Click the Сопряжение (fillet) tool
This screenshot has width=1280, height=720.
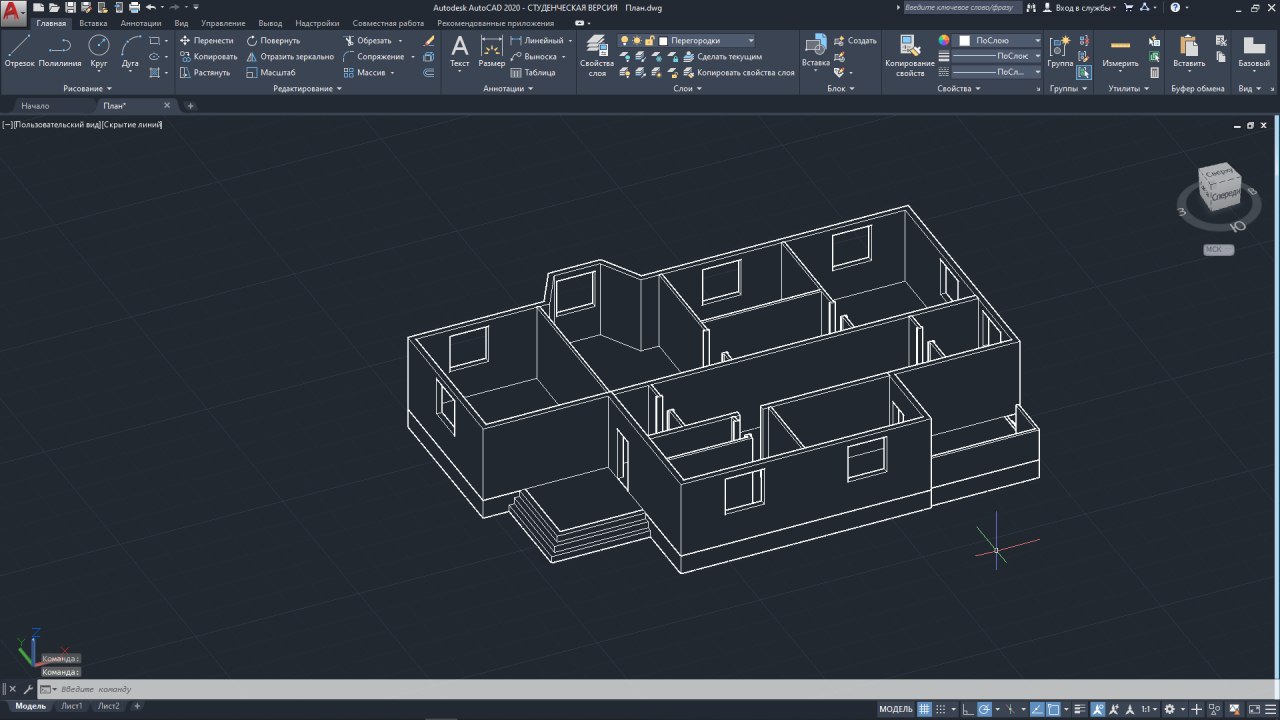click(373, 57)
